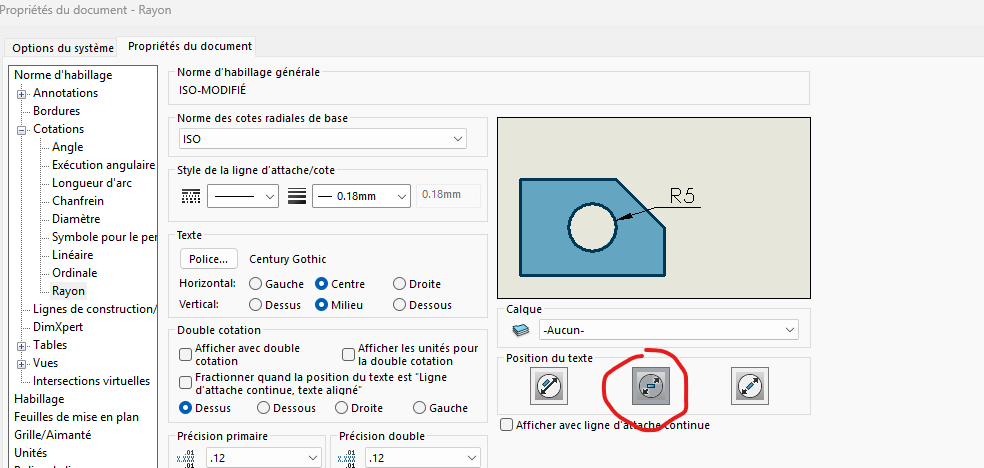
Task: Select Lignes de construction tree item
Action: tap(95, 309)
